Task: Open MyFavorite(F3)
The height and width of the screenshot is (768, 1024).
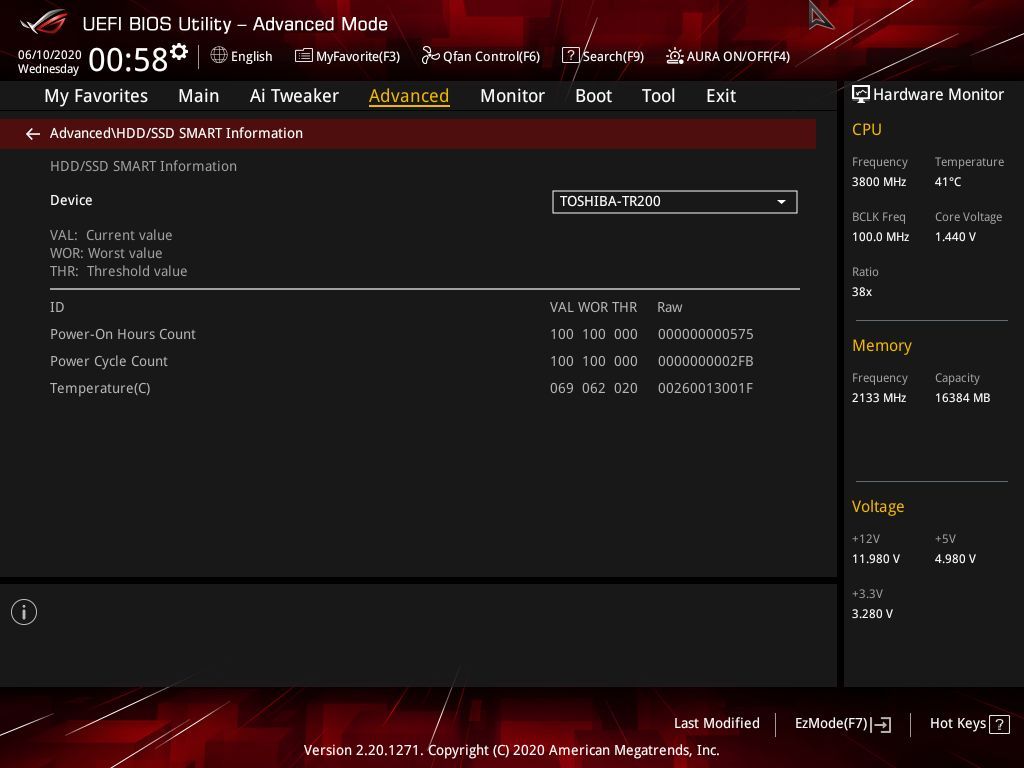Action: click(347, 56)
